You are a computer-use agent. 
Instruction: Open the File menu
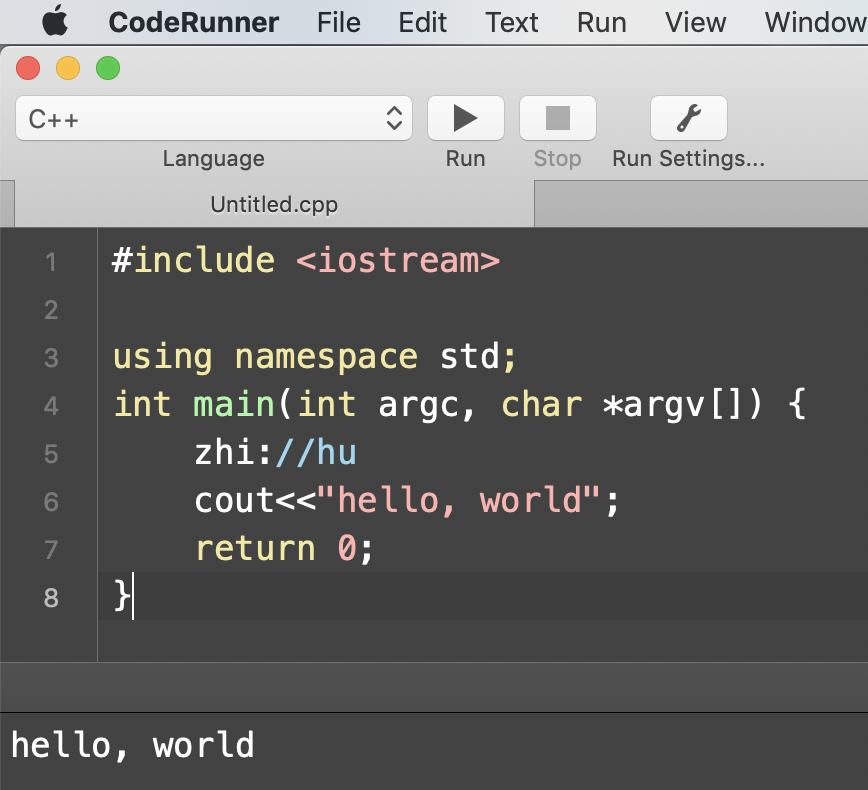[x=339, y=23]
